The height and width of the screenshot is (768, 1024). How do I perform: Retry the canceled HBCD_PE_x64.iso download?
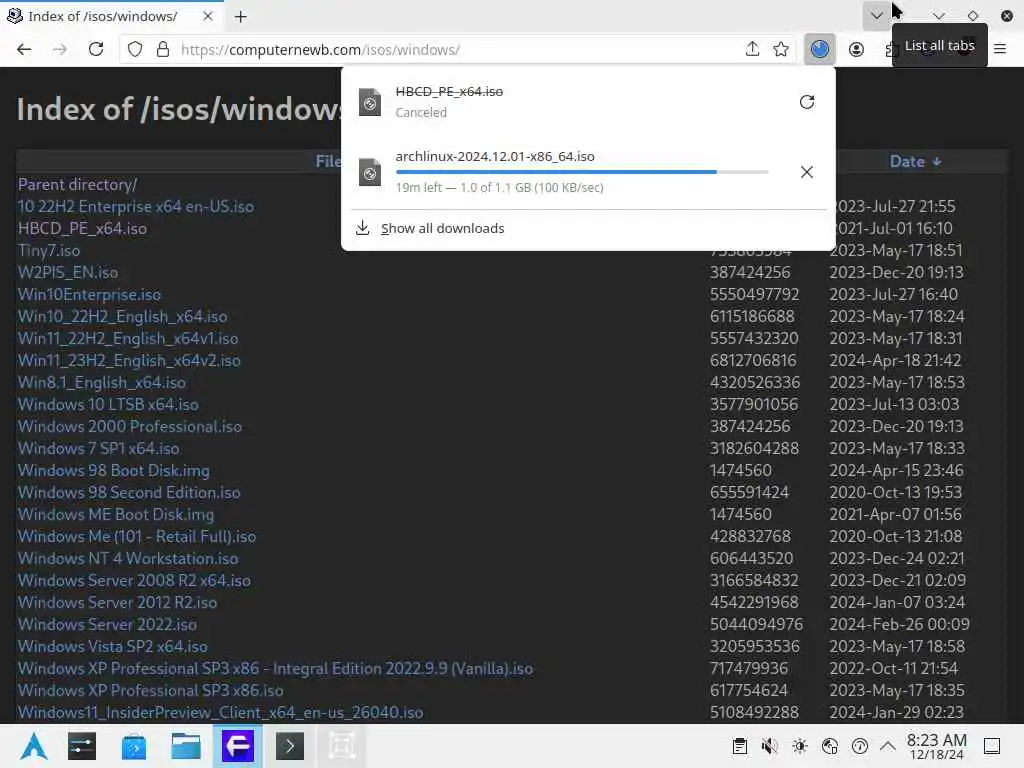tap(807, 102)
